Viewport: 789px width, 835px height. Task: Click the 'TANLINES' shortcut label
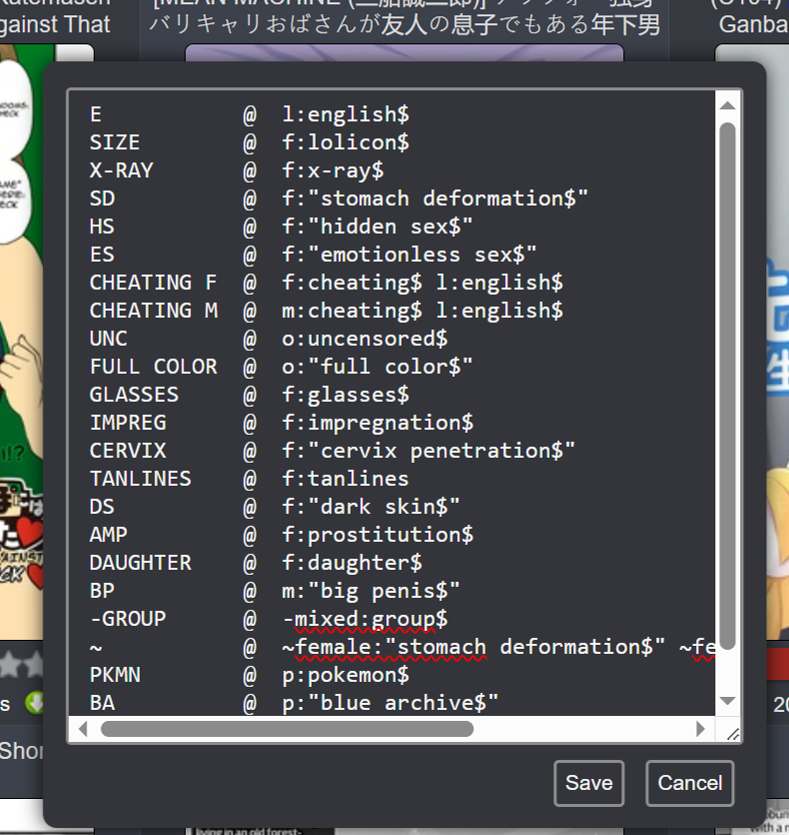(x=141, y=479)
